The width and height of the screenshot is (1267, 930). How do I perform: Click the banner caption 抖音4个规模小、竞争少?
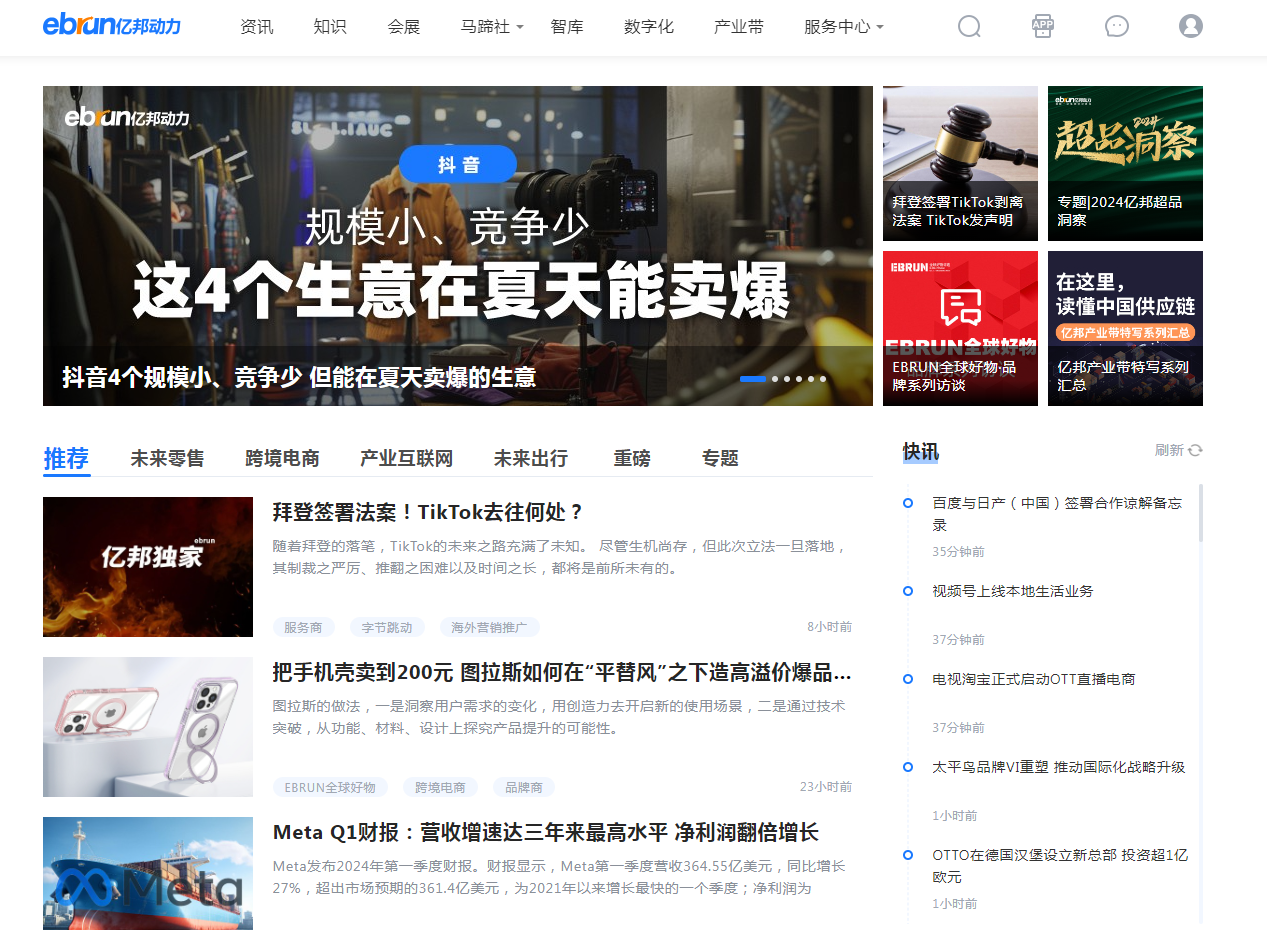click(x=300, y=377)
